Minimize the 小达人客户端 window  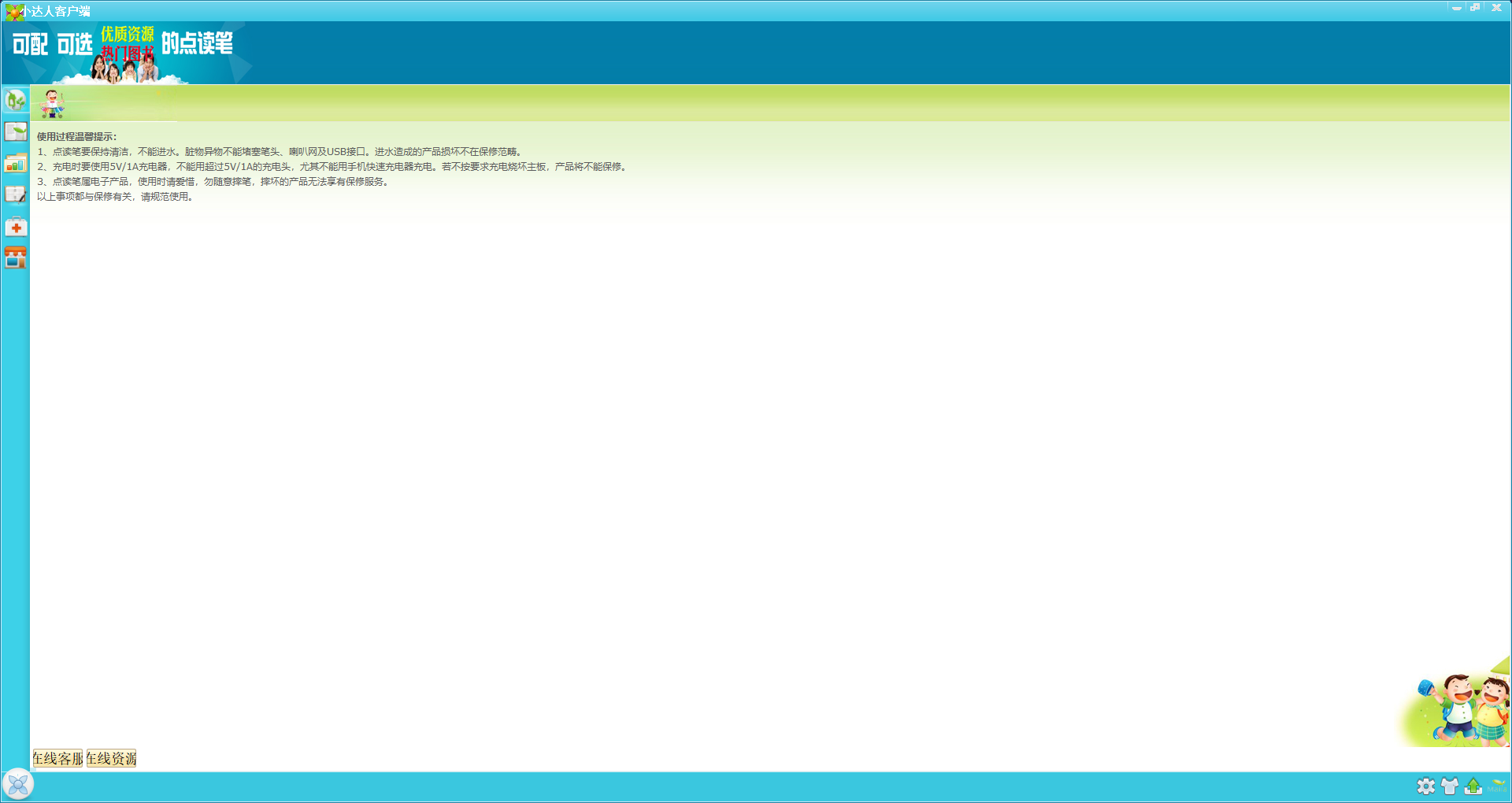[1455, 8]
